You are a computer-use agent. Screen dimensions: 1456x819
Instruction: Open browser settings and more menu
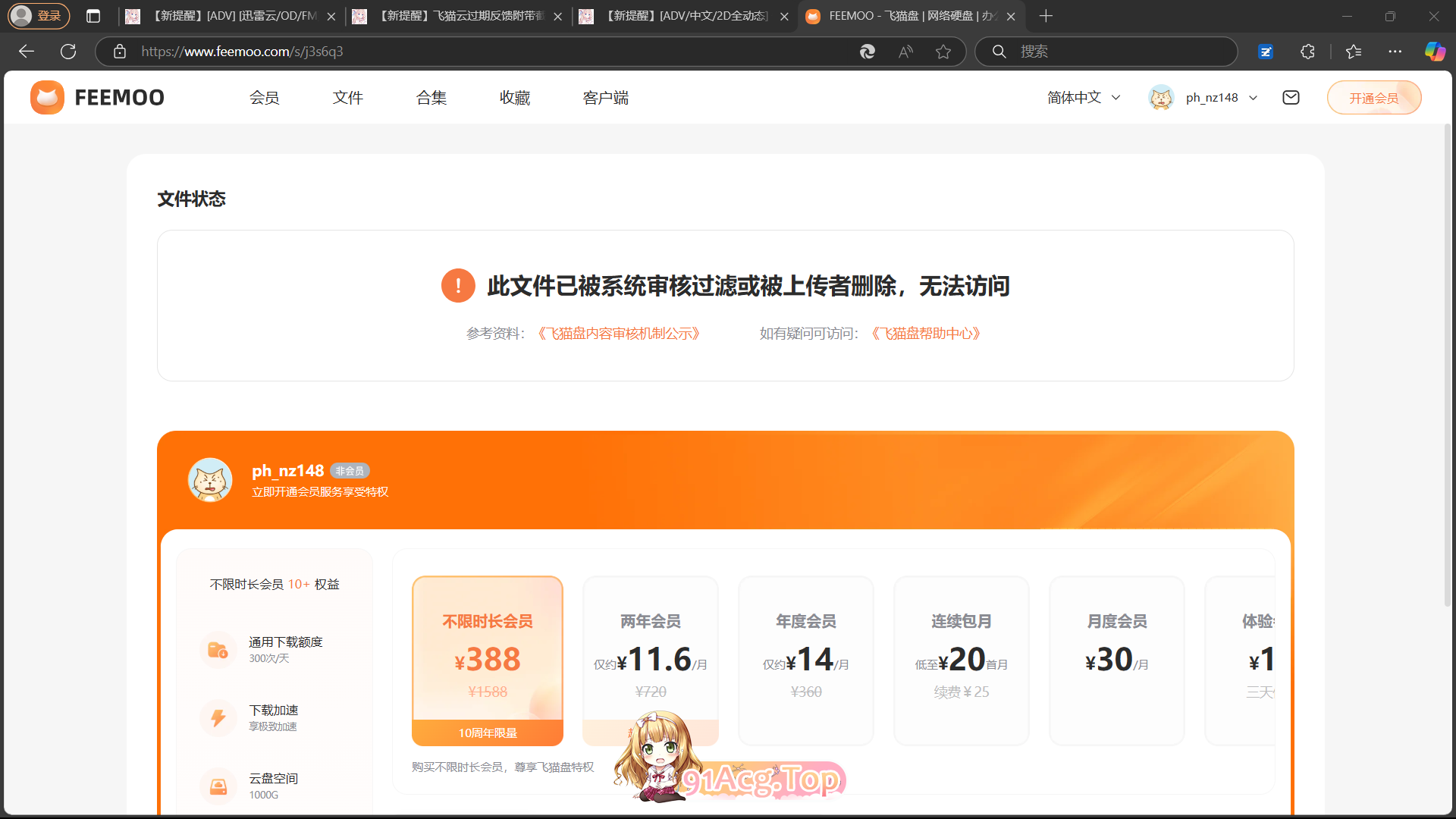(x=1395, y=52)
